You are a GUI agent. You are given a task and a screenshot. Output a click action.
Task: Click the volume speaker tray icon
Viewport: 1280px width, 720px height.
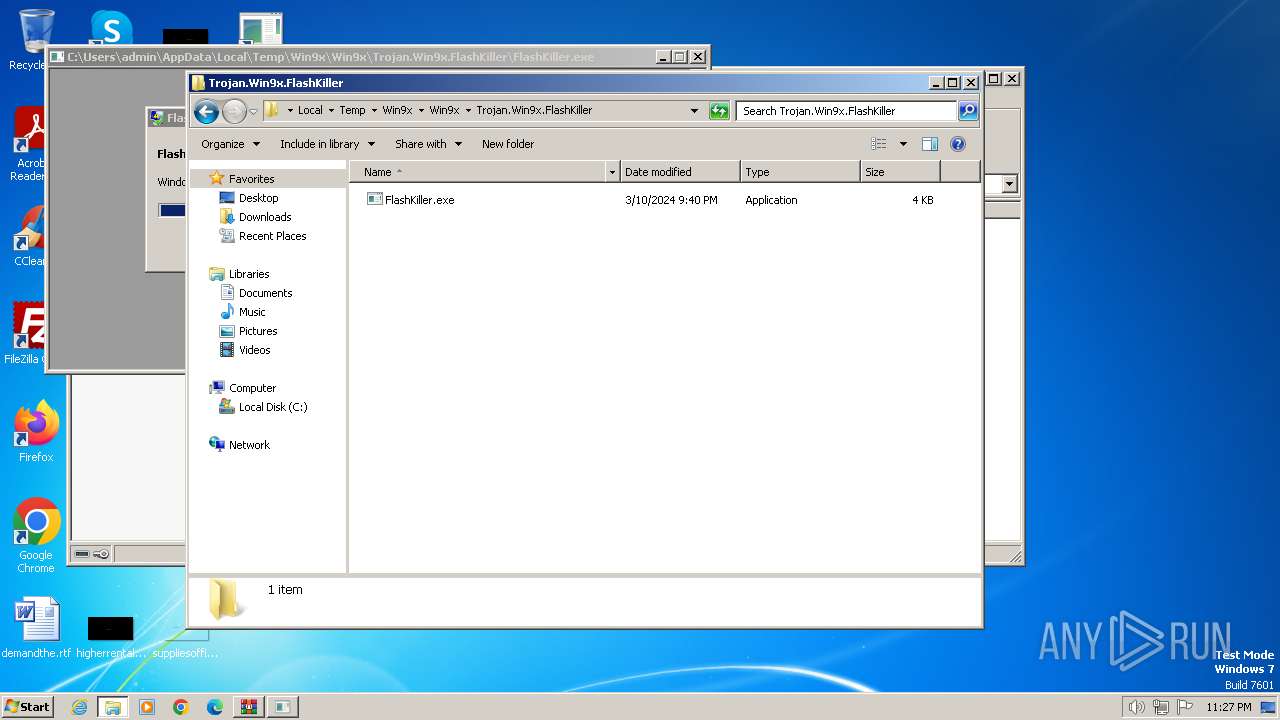tap(1136, 707)
